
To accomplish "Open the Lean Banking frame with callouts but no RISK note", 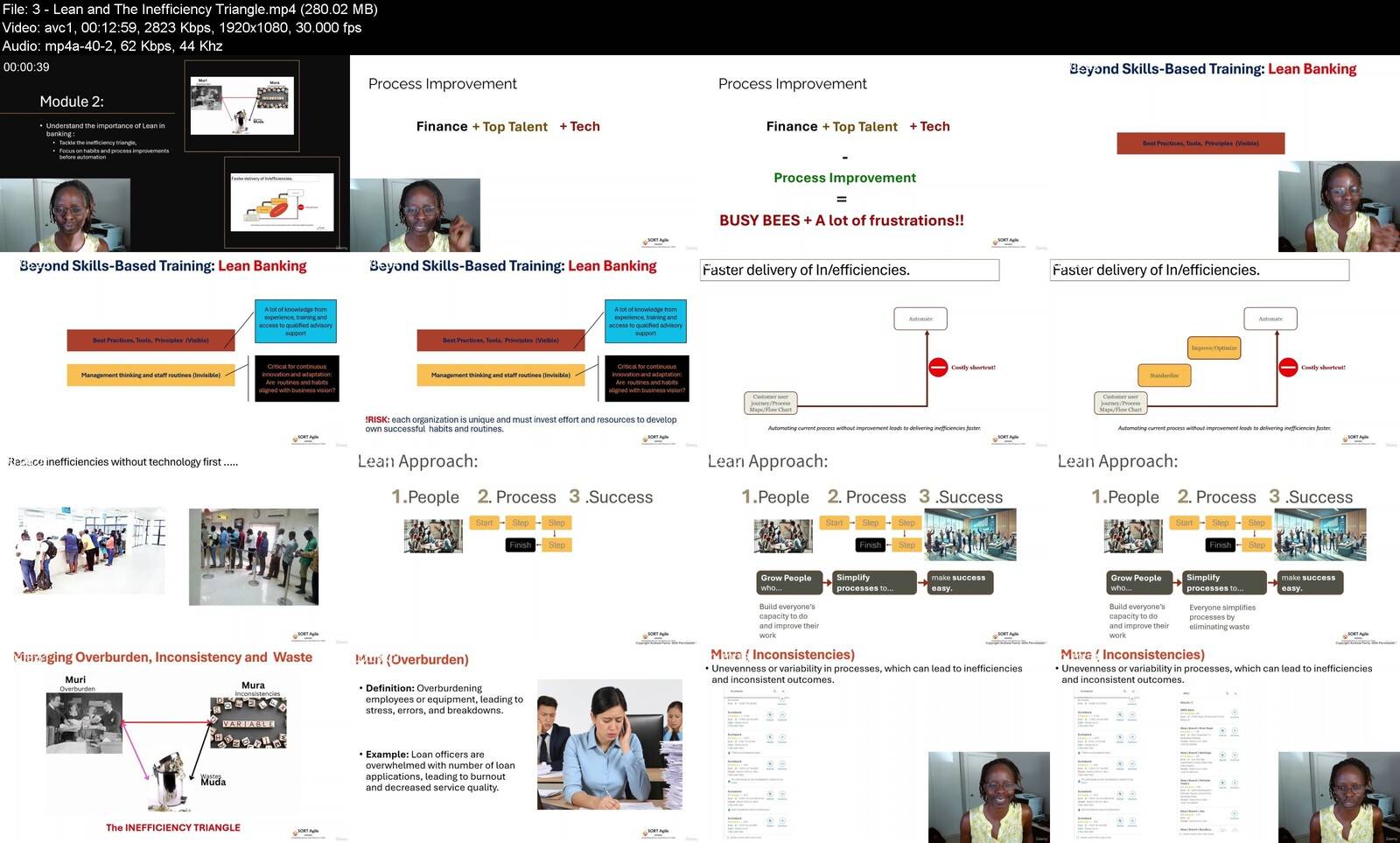I will (175, 350).
